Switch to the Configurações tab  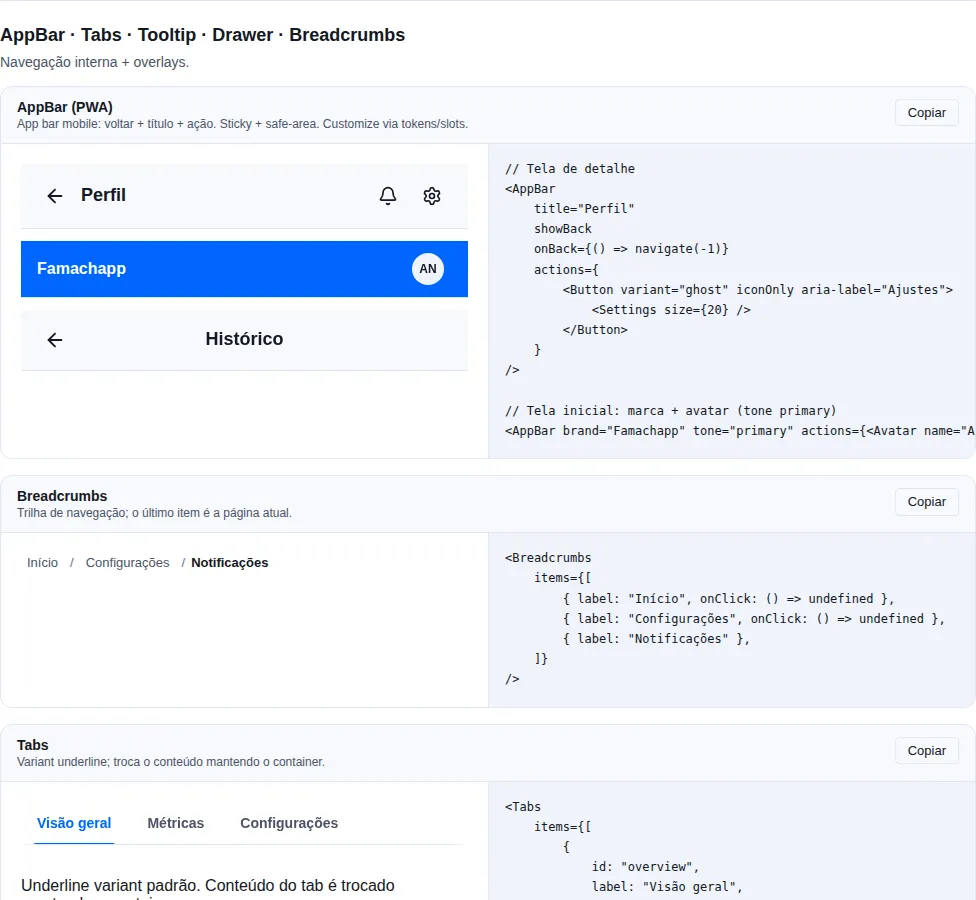click(x=289, y=823)
